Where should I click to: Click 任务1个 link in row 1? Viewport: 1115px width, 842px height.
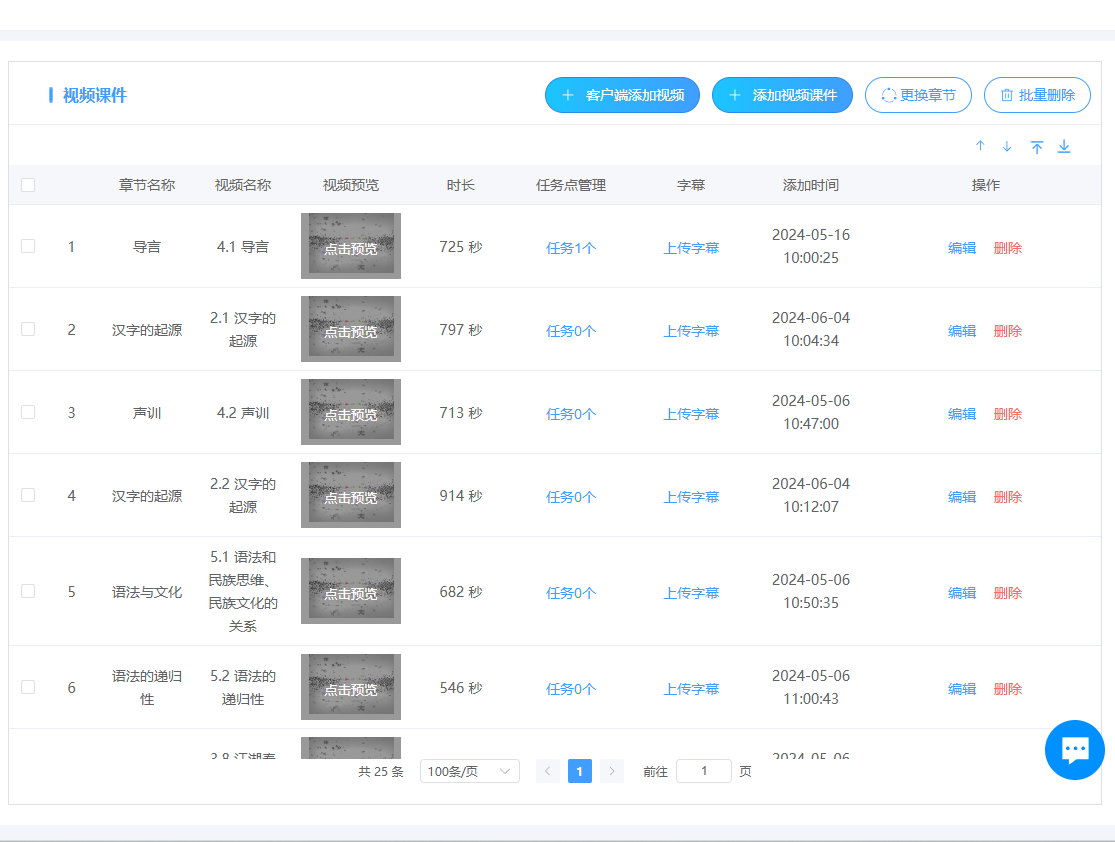pos(571,248)
